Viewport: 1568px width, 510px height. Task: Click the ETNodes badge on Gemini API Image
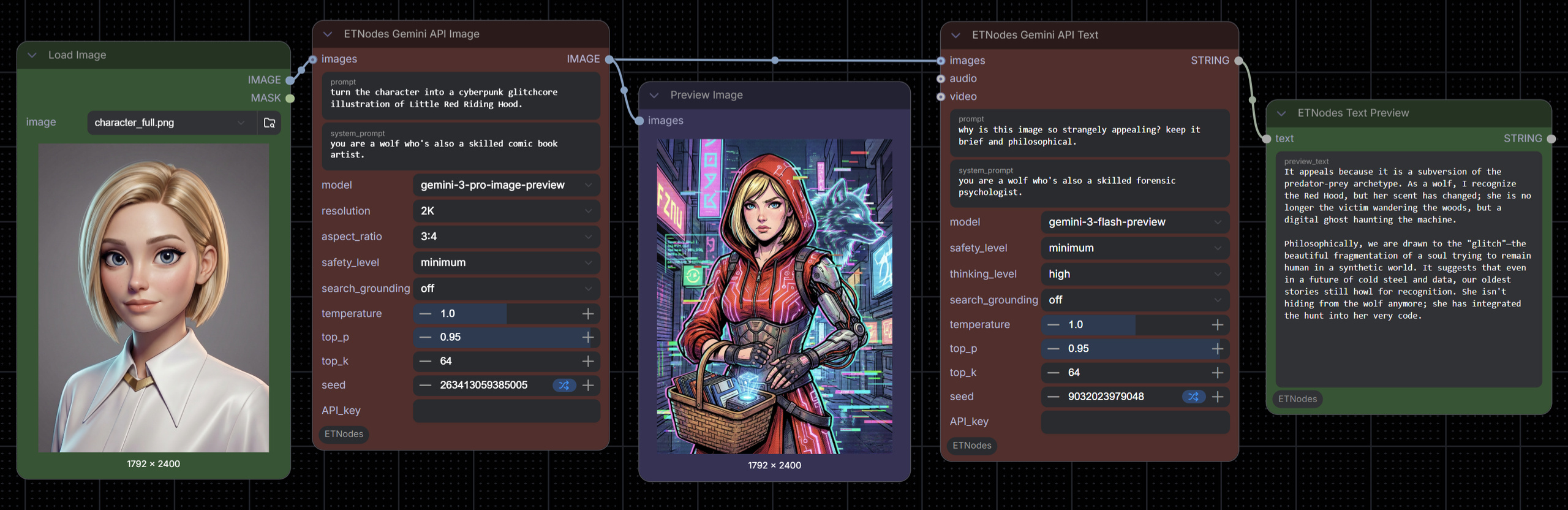click(x=344, y=434)
